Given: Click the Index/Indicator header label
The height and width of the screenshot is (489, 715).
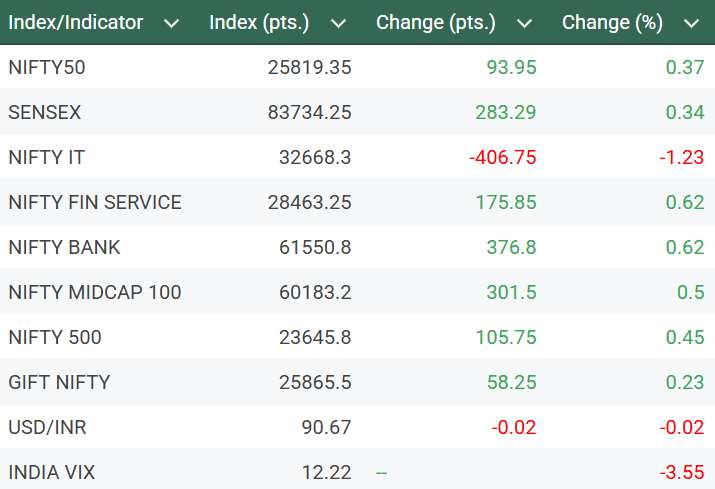Looking at the screenshot, I should coord(76,22).
